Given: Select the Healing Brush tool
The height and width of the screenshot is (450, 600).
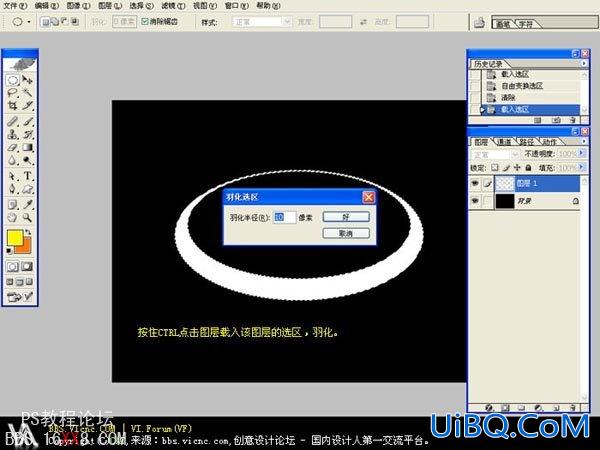Looking at the screenshot, I should coord(12,122).
